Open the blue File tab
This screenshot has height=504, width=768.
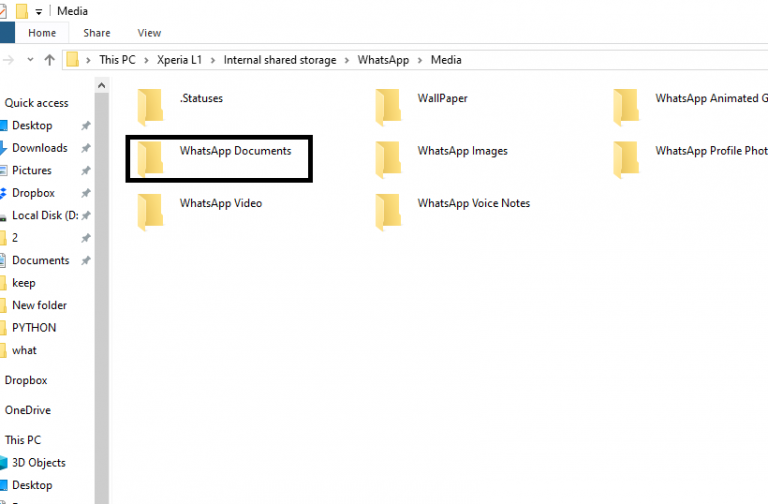(x=7, y=33)
